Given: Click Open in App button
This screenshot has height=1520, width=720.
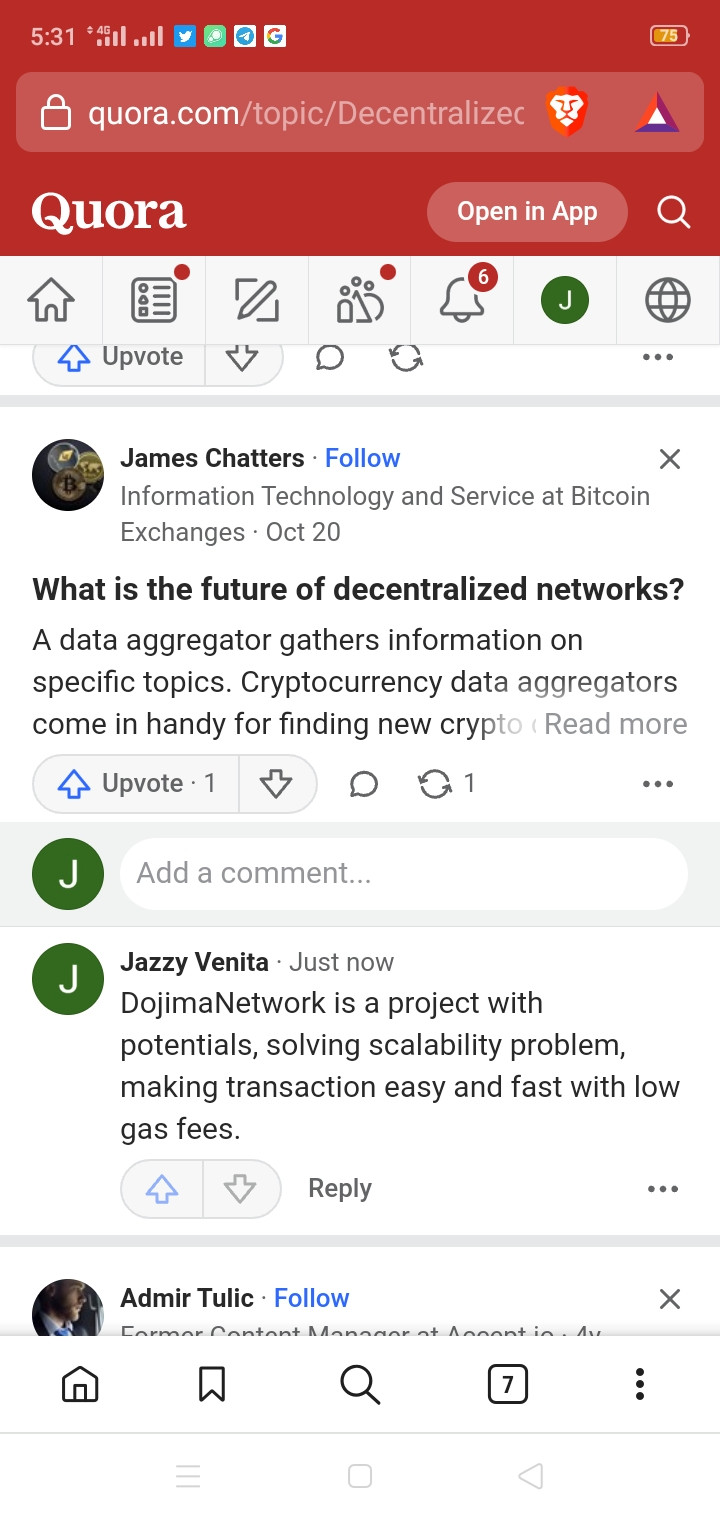Looking at the screenshot, I should tap(527, 212).
